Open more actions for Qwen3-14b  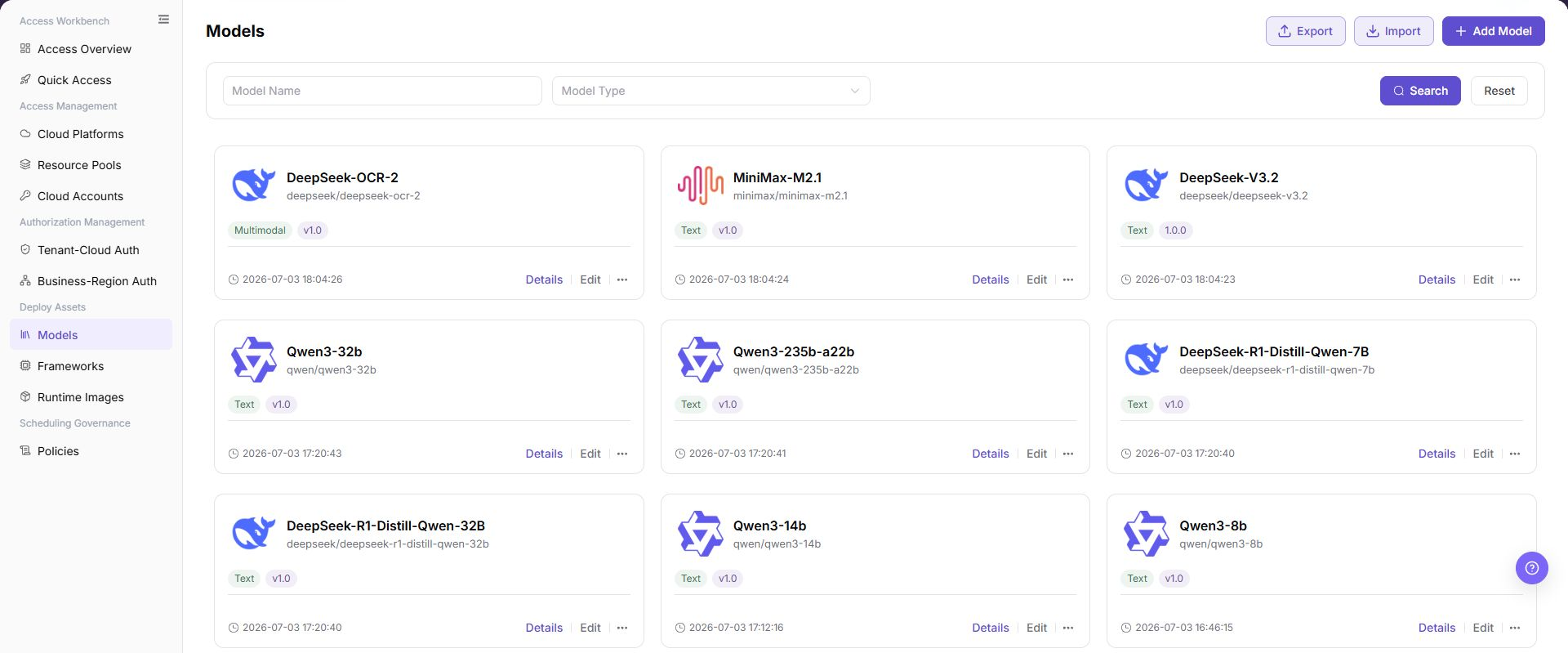(x=1068, y=628)
